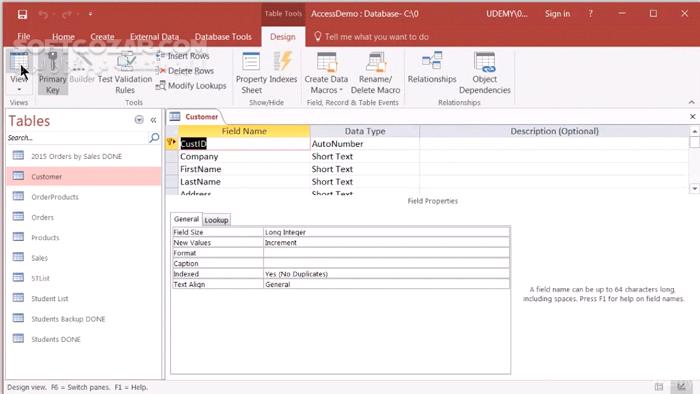Select the 2015 Orders by Sales DONE table
Image resolution: width=700 pixels, height=394 pixels.
click(84, 156)
